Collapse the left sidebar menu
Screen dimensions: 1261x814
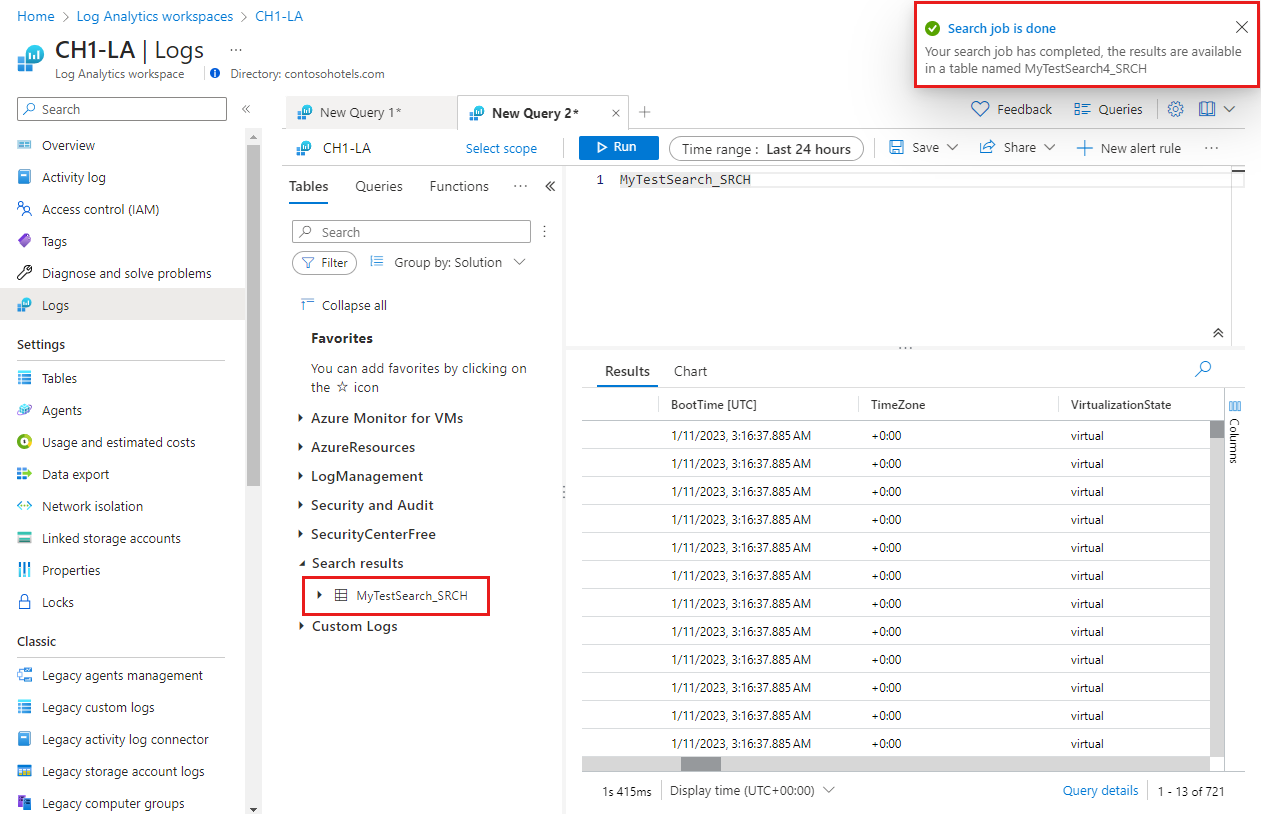click(246, 109)
